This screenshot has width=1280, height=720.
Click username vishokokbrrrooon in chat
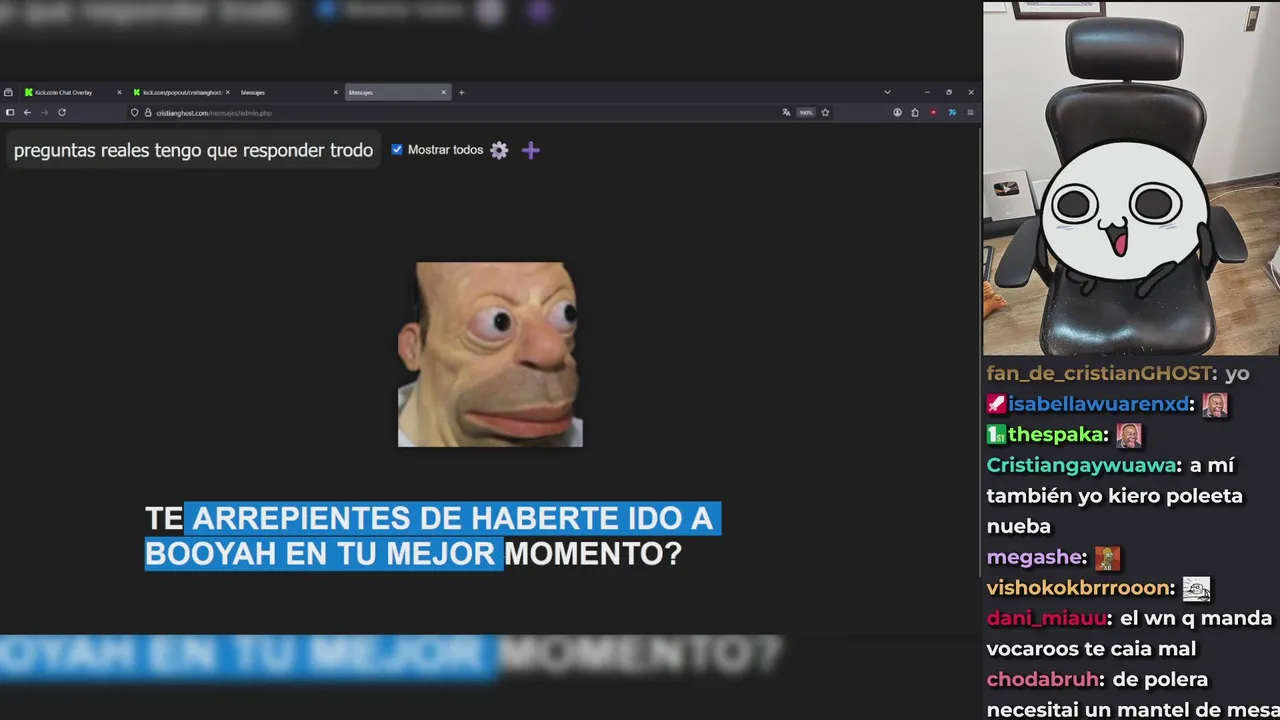pyautogui.click(x=1079, y=588)
